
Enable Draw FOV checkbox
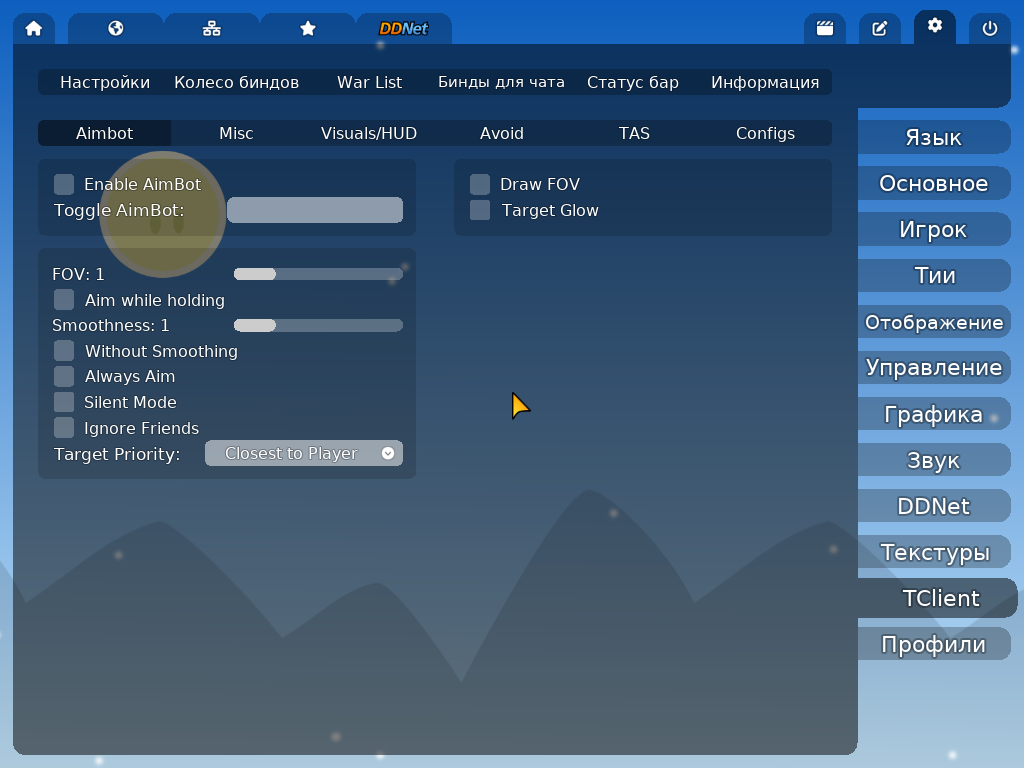click(480, 184)
